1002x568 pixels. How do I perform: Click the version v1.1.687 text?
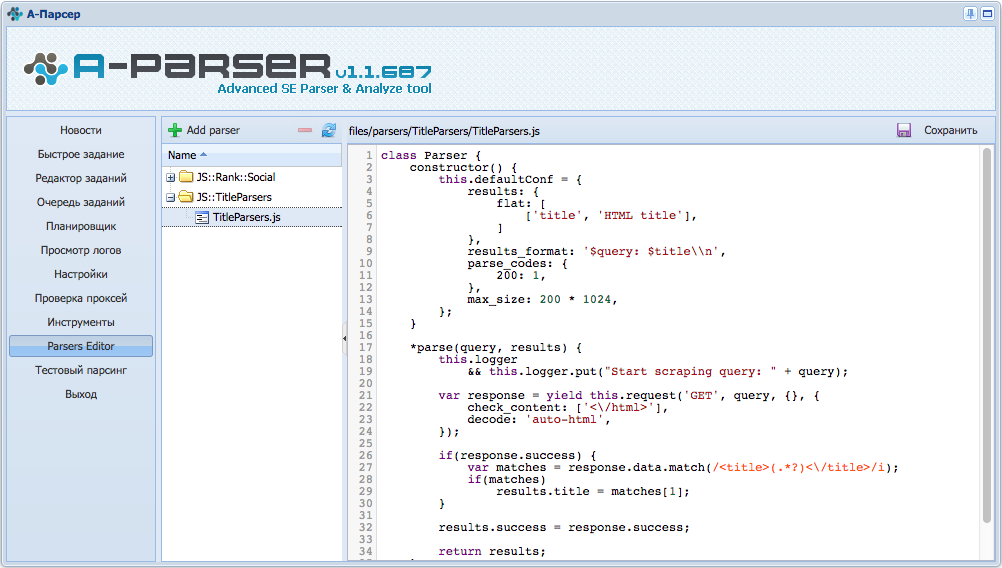383,72
